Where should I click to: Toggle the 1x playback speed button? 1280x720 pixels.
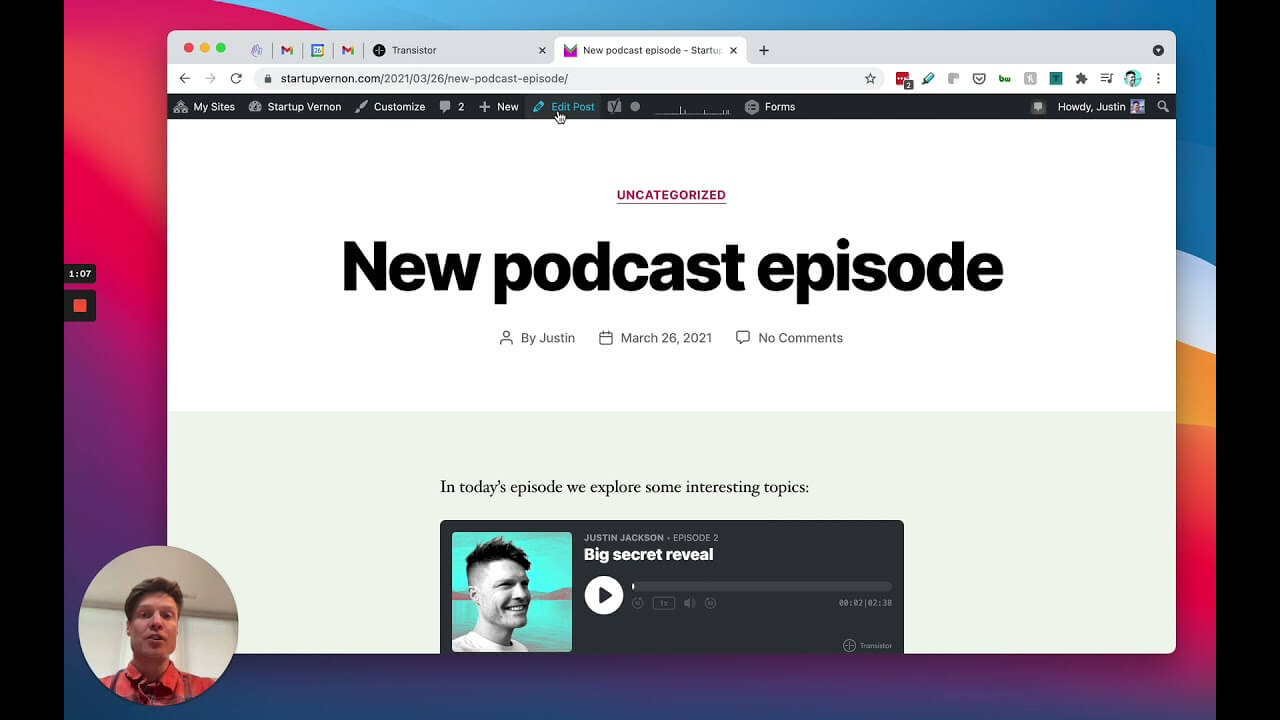(663, 603)
